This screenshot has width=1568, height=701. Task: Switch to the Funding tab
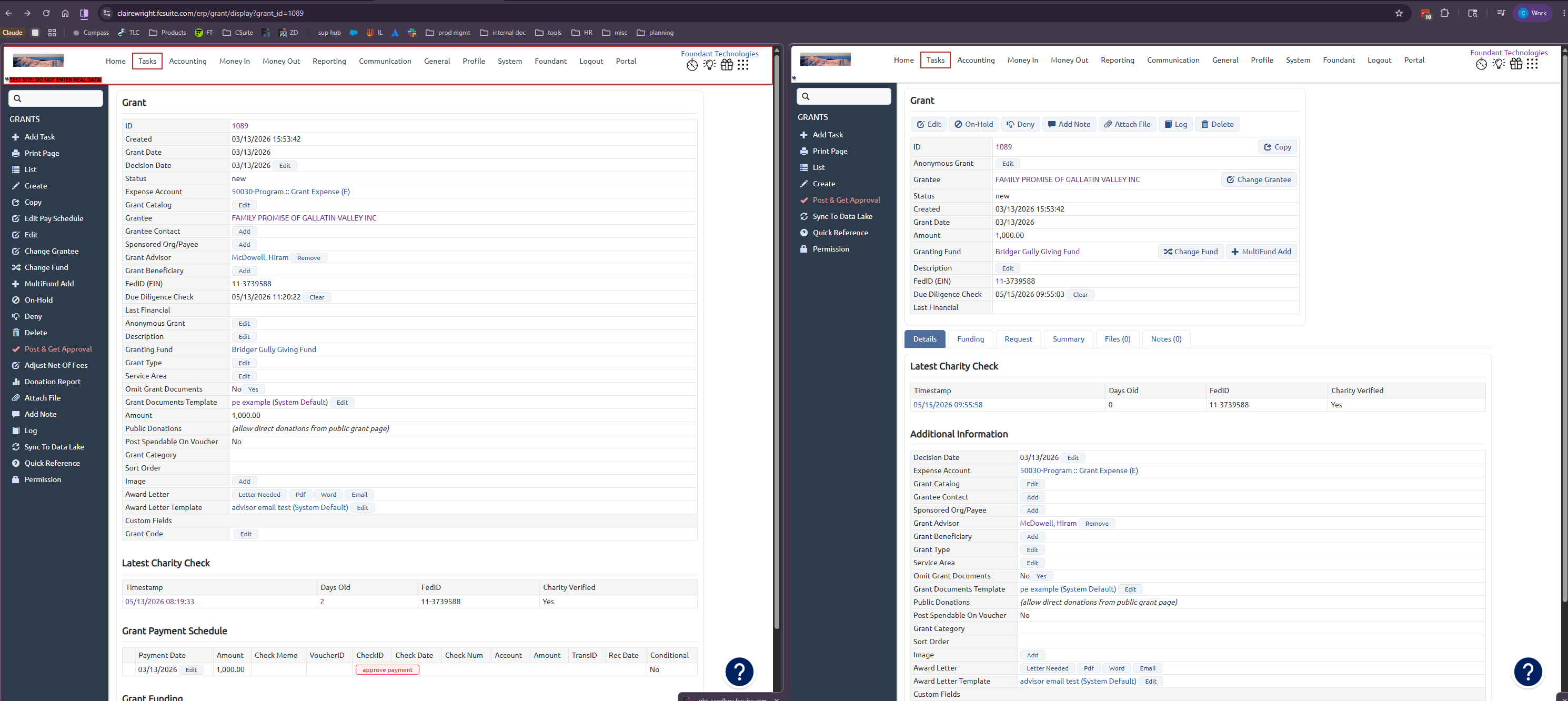pos(970,339)
